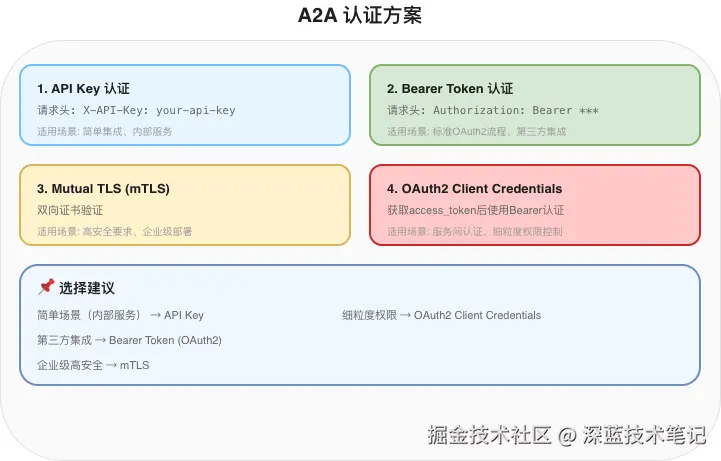This screenshot has width=721, height=461.
Task: Click the 简单集成、内部服务 scenario text
Action: [105, 131]
